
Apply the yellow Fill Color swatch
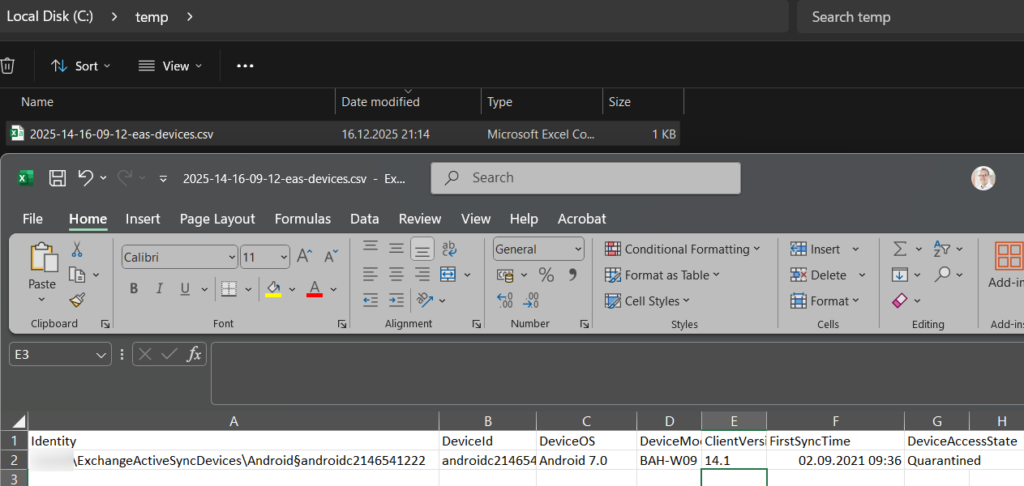click(x=273, y=289)
